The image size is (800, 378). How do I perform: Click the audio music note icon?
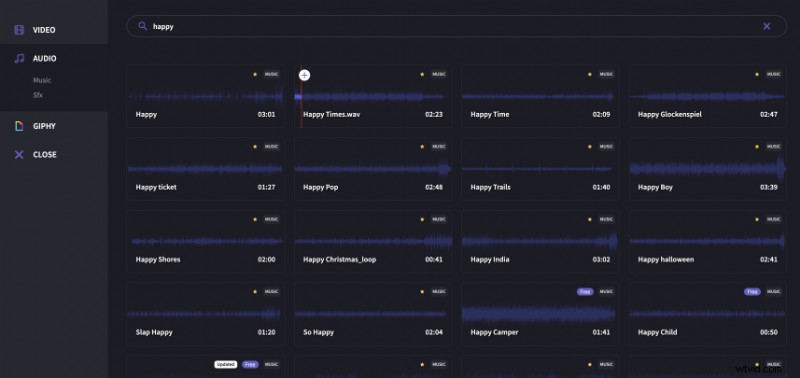(19, 59)
